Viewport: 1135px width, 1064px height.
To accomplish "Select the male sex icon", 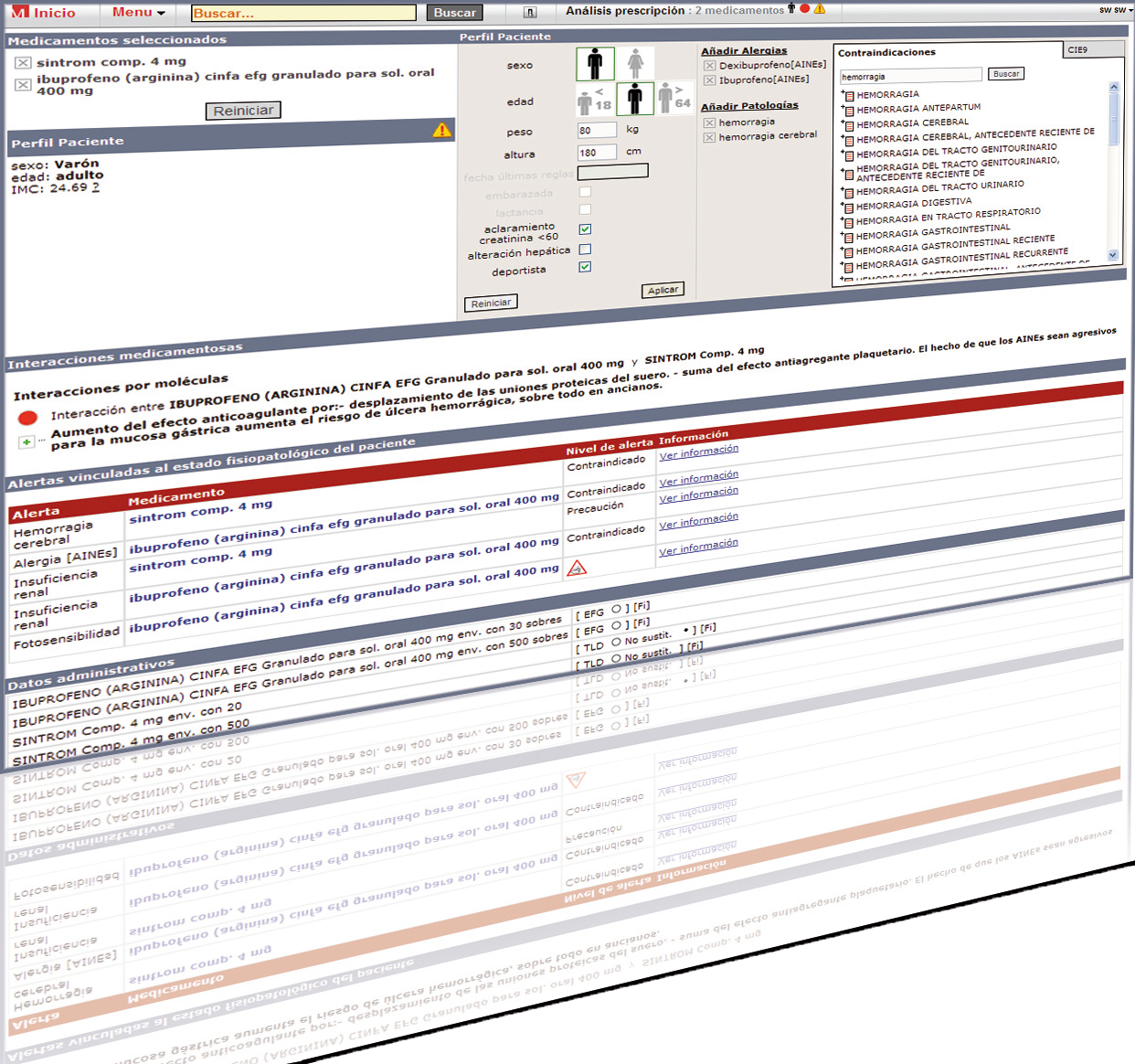I will click(595, 64).
